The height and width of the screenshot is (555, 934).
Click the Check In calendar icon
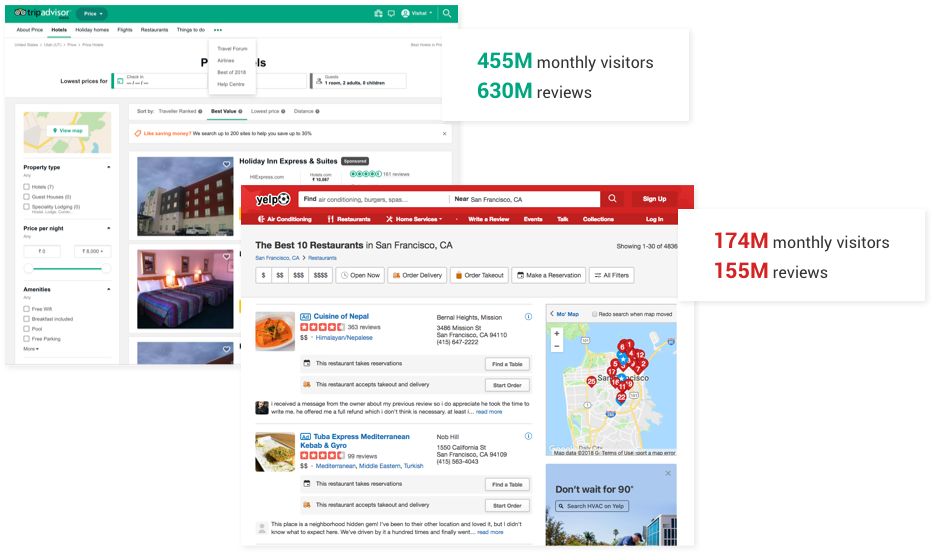click(120, 81)
